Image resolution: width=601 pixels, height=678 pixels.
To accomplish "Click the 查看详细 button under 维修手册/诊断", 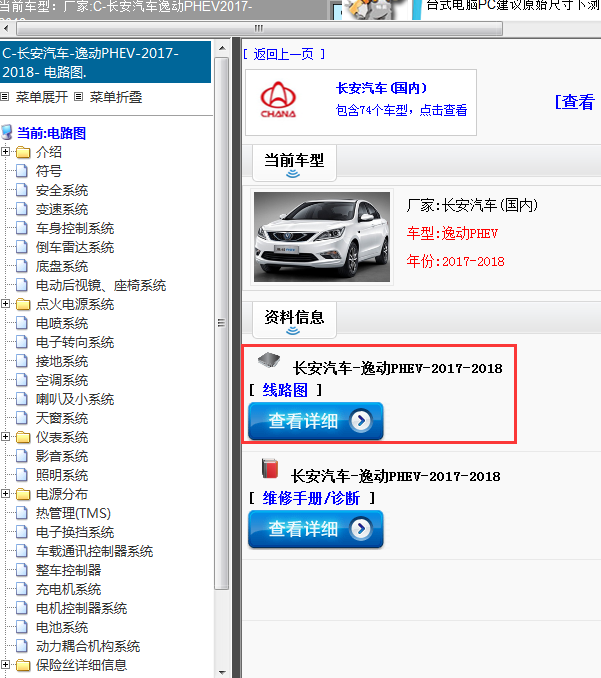I will [x=316, y=529].
